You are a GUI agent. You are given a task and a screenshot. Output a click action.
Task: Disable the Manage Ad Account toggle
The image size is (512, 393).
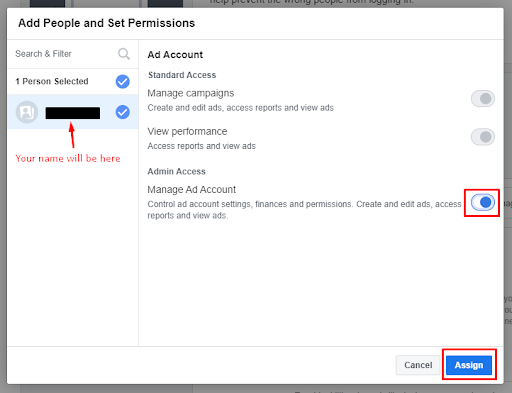(x=483, y=202)
